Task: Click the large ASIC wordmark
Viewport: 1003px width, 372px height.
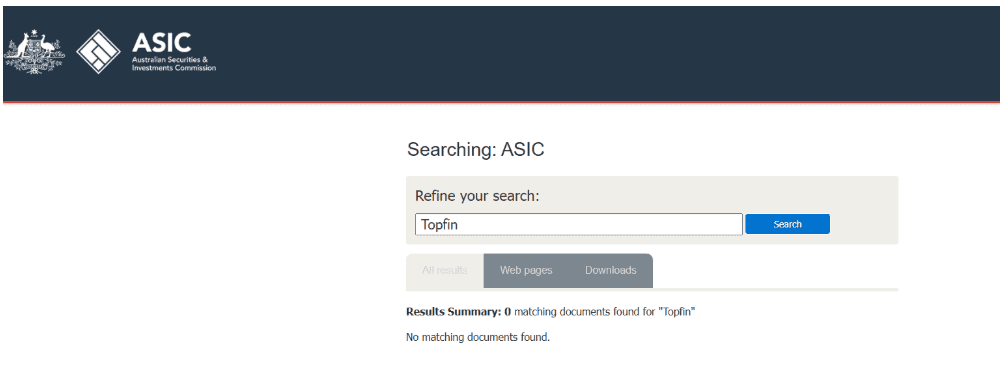Action: coord(161,43)
